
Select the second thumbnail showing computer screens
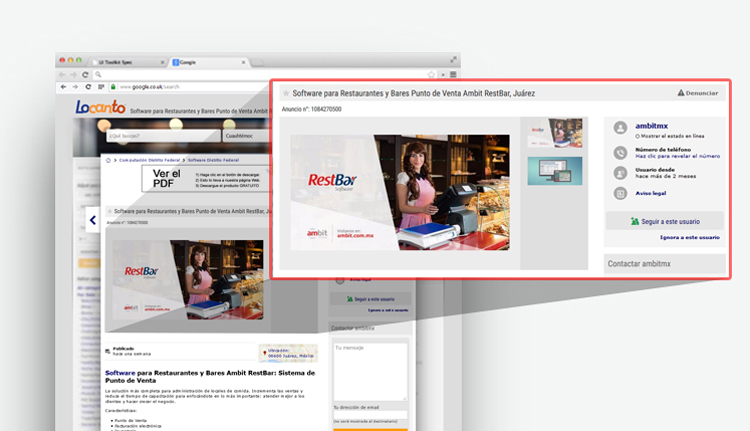555,171
